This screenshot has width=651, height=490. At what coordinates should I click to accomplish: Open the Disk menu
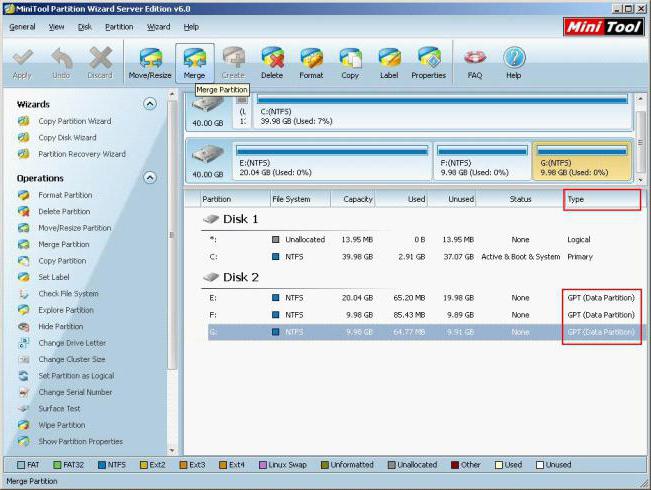85,27
